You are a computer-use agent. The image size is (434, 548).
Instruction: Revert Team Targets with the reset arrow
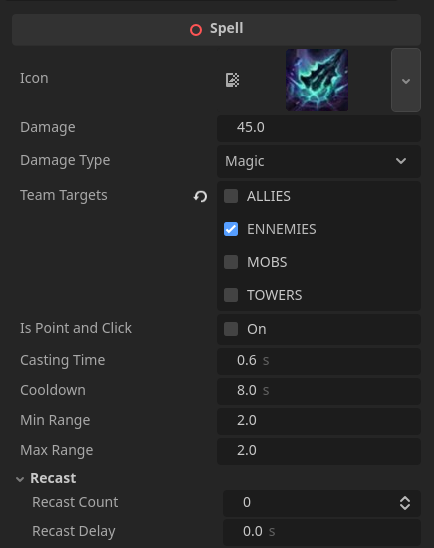pyautogui.click(x=201, y=196)
